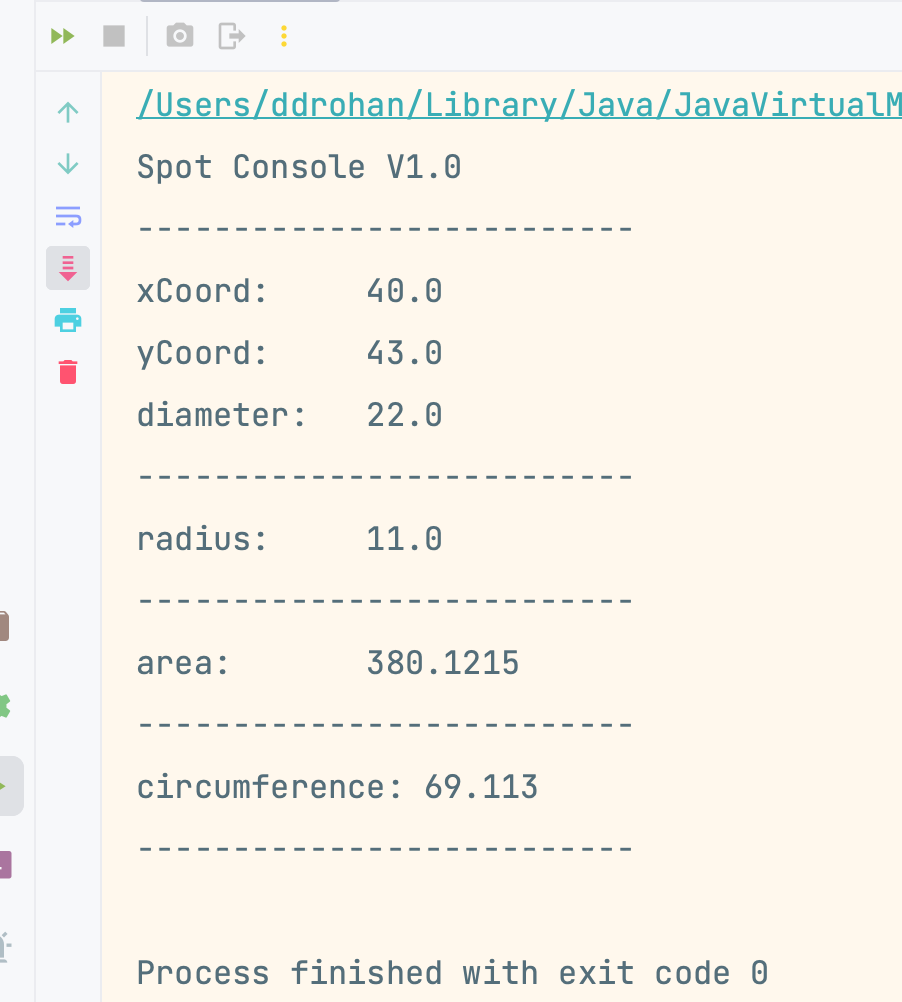Open the purple Terminal tool window
This screenshot has height=1002, width=902.
point(5,864)
